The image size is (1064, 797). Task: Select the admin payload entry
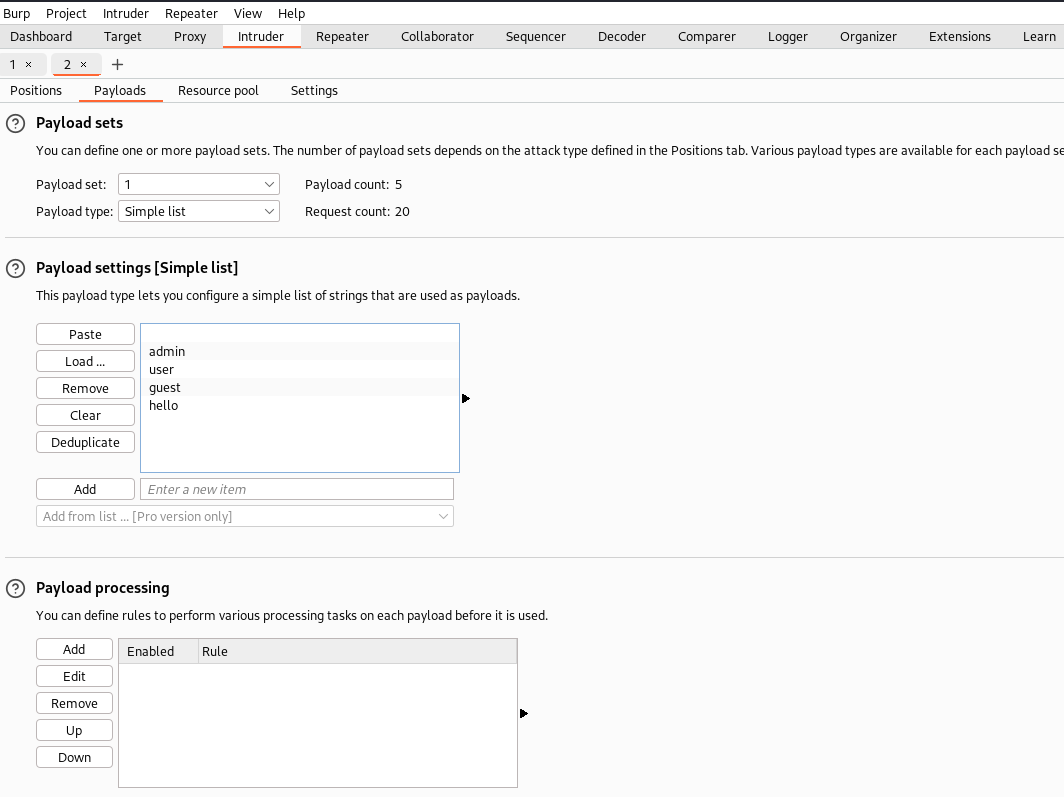coord(300,351)
